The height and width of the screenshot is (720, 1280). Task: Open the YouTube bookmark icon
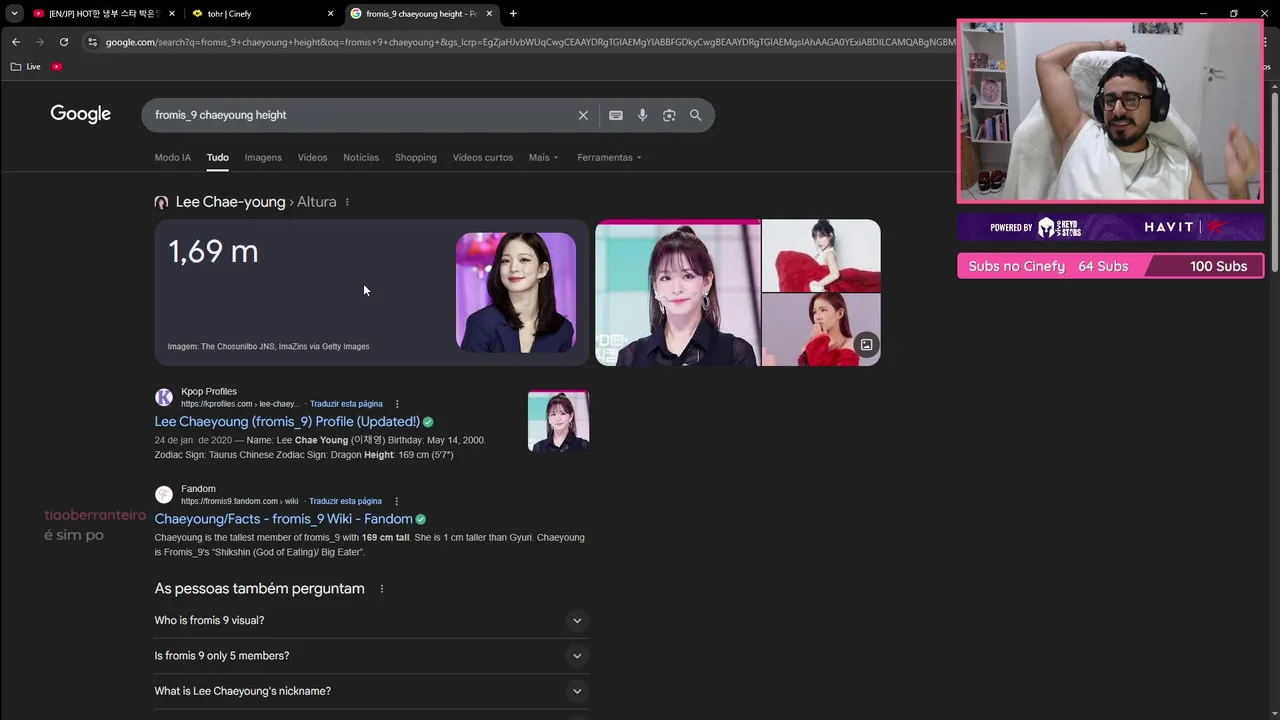[x=57, y=66]
